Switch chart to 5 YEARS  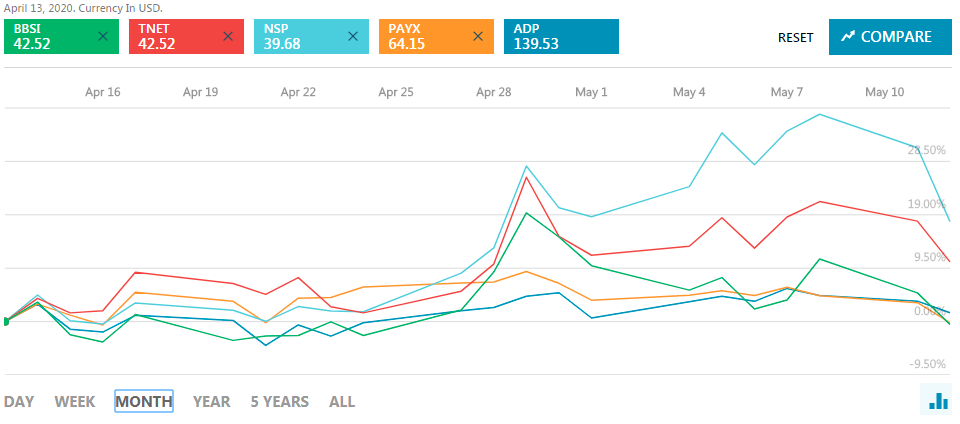(279, 402)
